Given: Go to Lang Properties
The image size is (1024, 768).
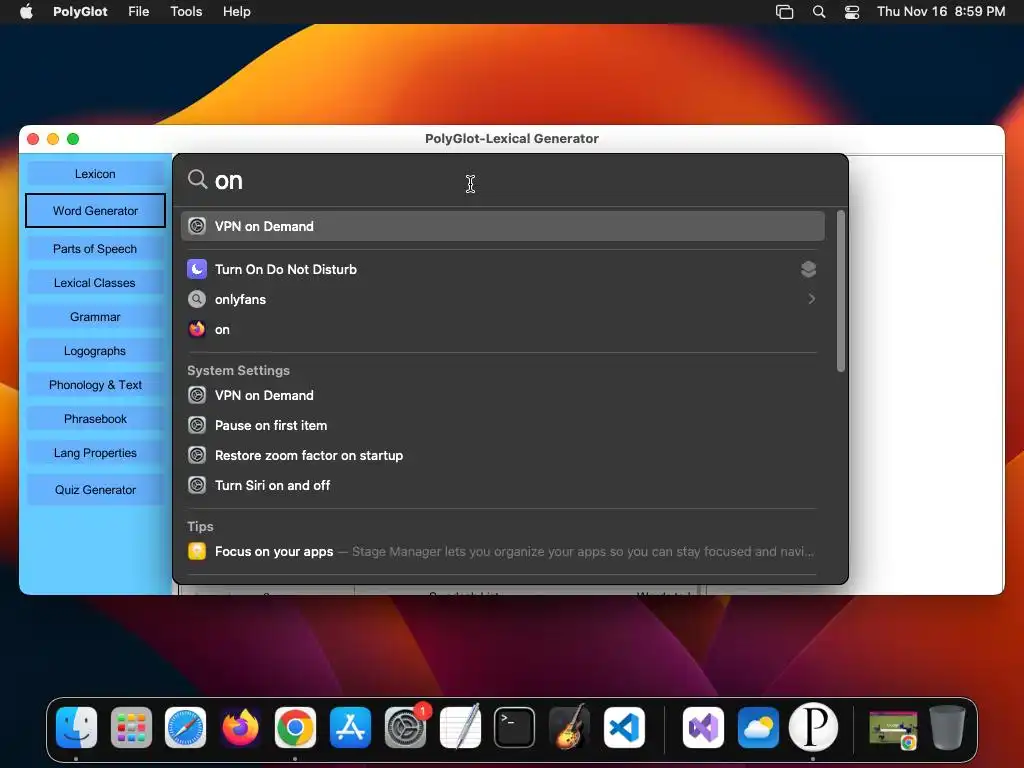Looking at the screenshot, I should coord(95,453).
